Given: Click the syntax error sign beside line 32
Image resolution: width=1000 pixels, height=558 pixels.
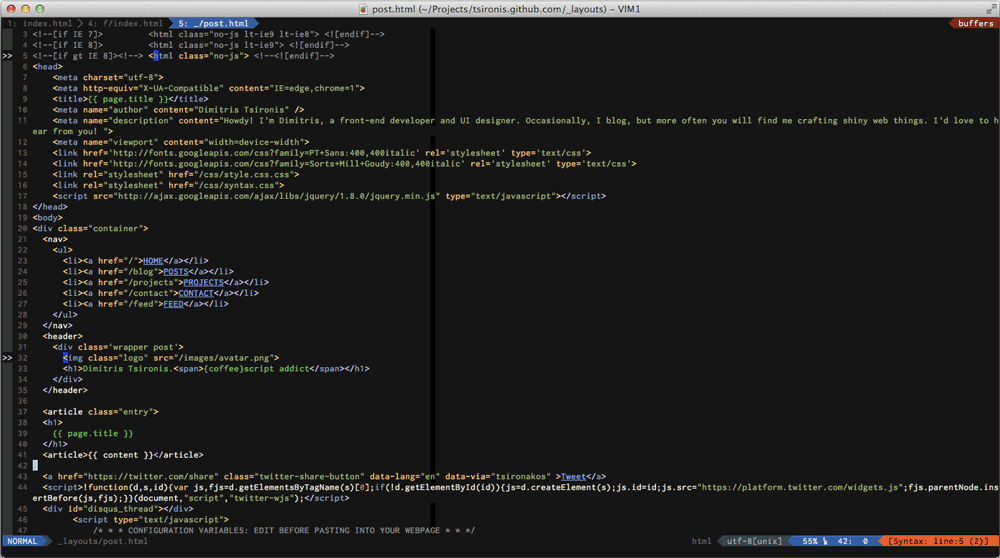Looking at the screenshot, I should tap(7, 358).
